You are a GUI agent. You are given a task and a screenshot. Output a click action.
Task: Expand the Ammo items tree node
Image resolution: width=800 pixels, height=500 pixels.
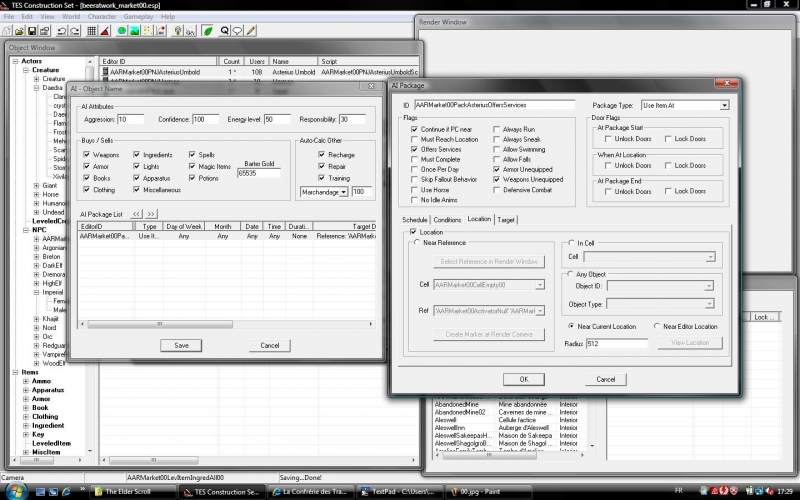(26, 381)
